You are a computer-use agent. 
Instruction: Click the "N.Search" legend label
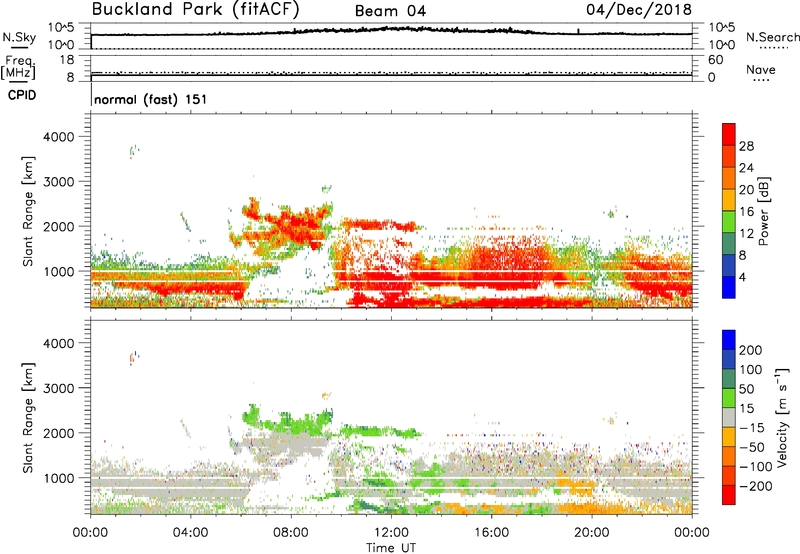[x=772, y=37]
